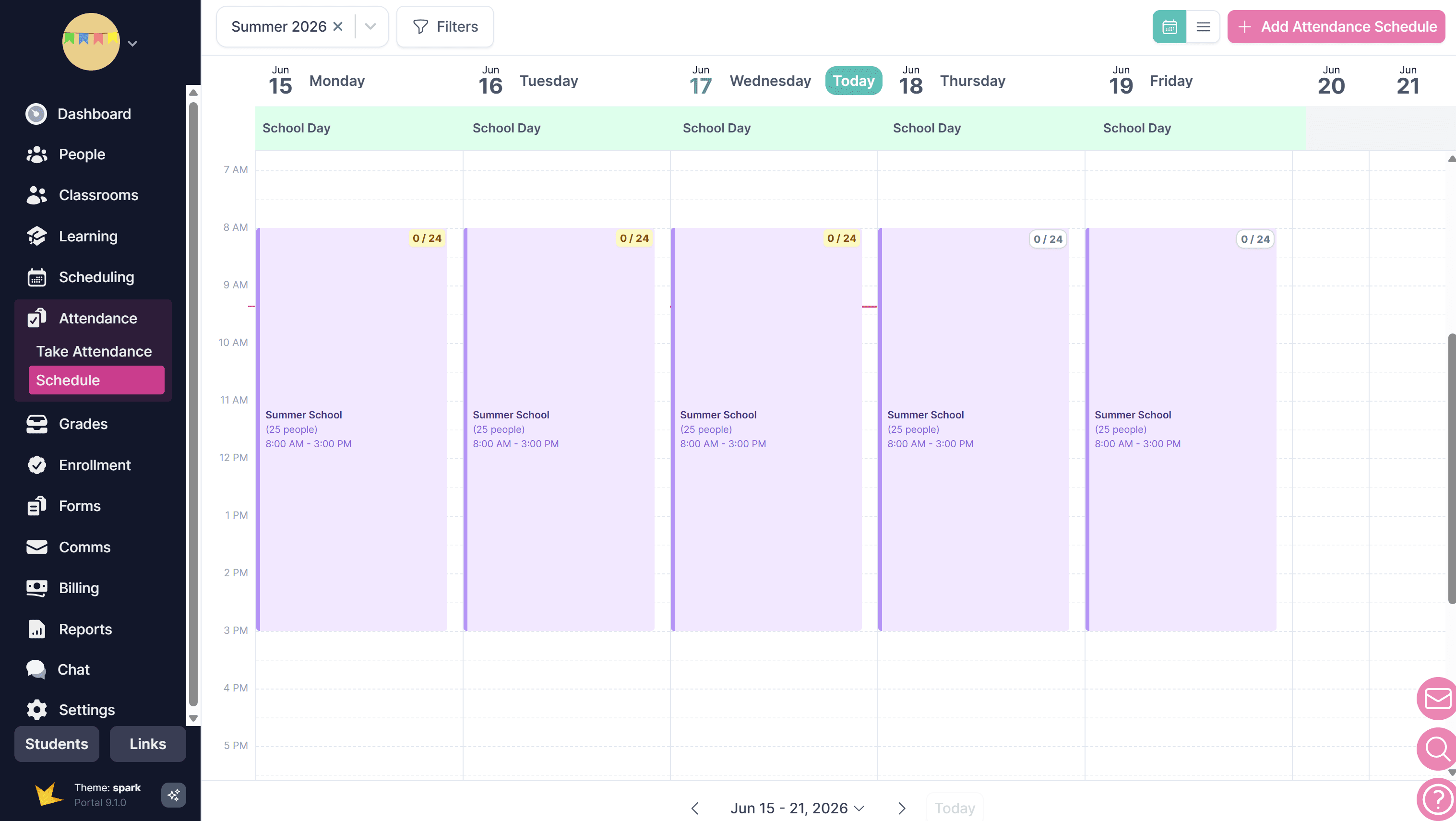Image resolution: width=1456 pixels, height=821 pixels.
Task: Click the Forms icon
Action: pyautogui.click(x=37, y=506)
